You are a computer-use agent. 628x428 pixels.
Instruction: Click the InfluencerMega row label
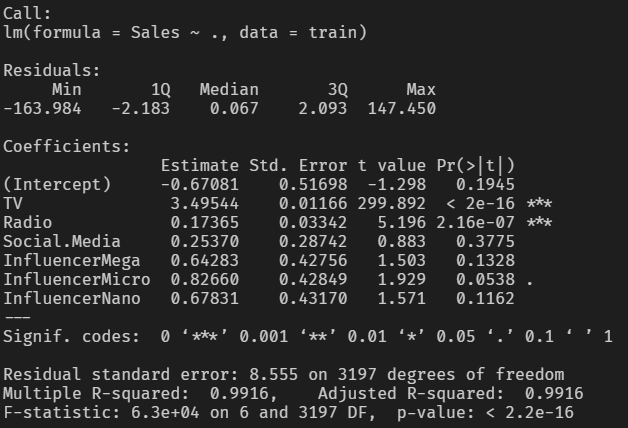click(72, 260)
